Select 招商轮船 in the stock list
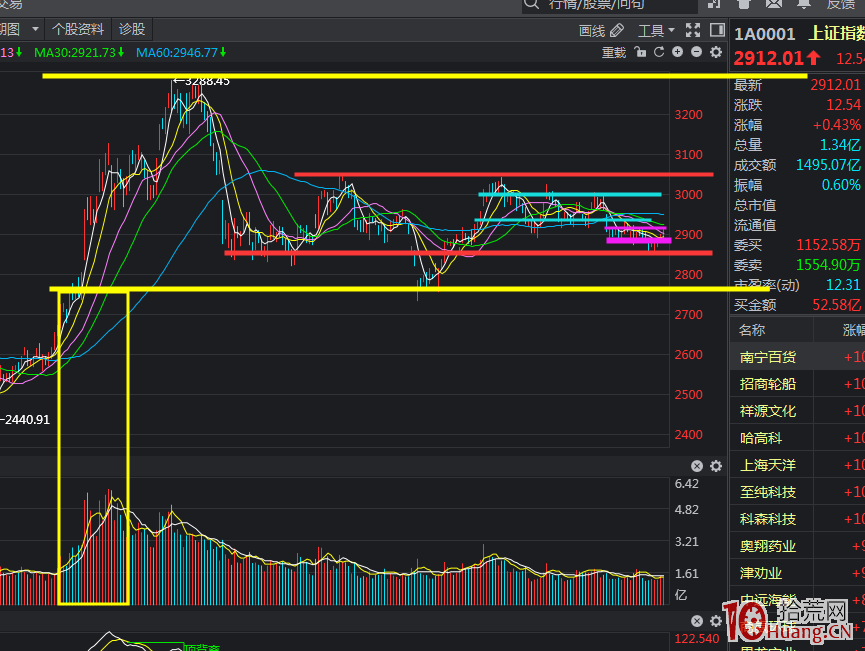 click(x=768, y=384)
